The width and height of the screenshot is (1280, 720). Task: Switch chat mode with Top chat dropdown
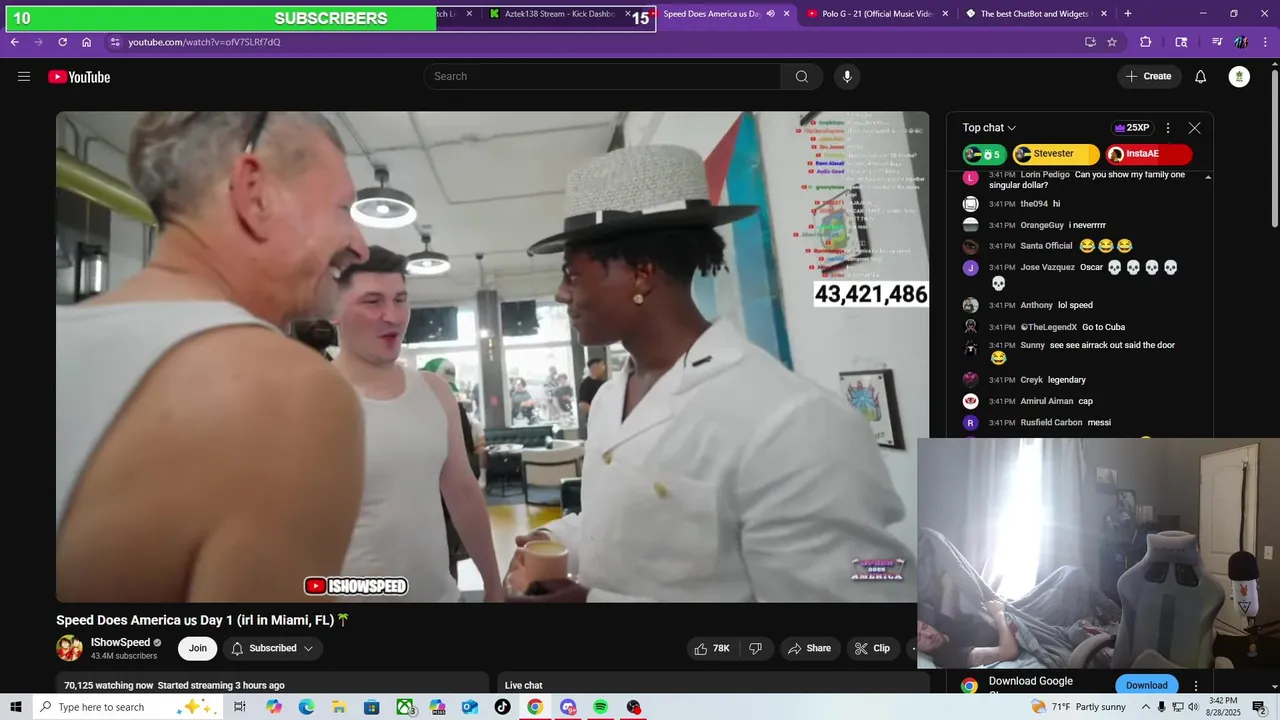(x=989, y=128)
